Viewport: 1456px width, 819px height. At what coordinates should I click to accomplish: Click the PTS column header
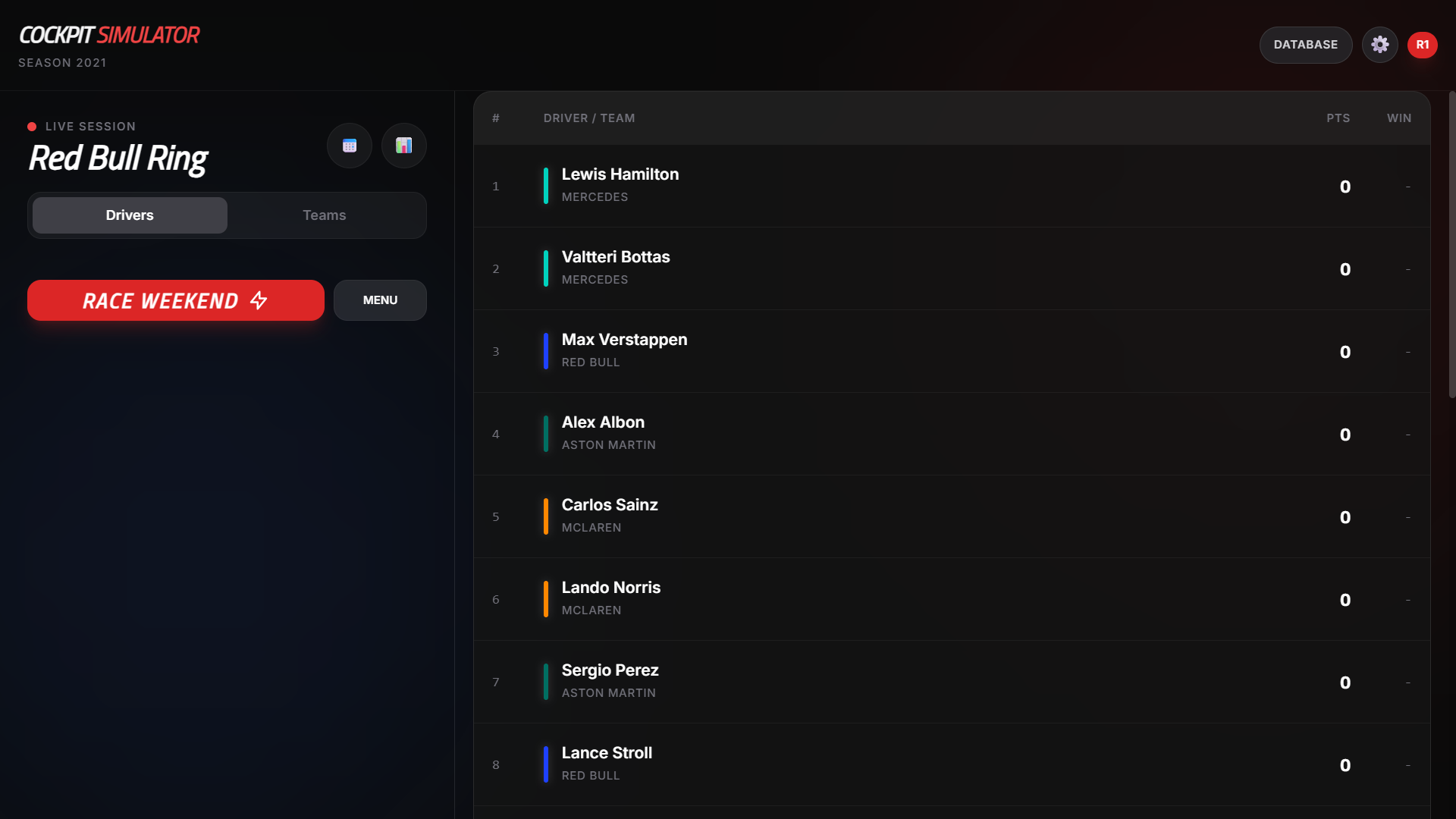coord(1338,118)
